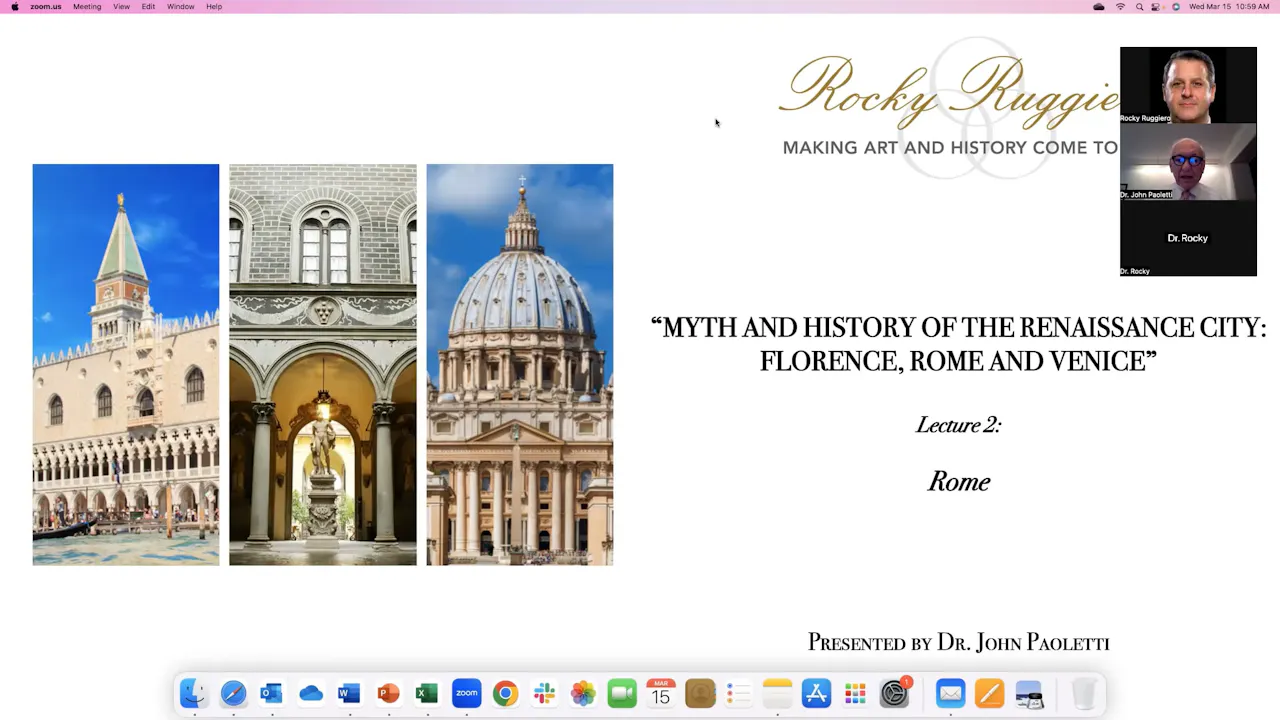Open the Help menu
Viewport: 1280px width, 720px height.
tap(213, 7)
